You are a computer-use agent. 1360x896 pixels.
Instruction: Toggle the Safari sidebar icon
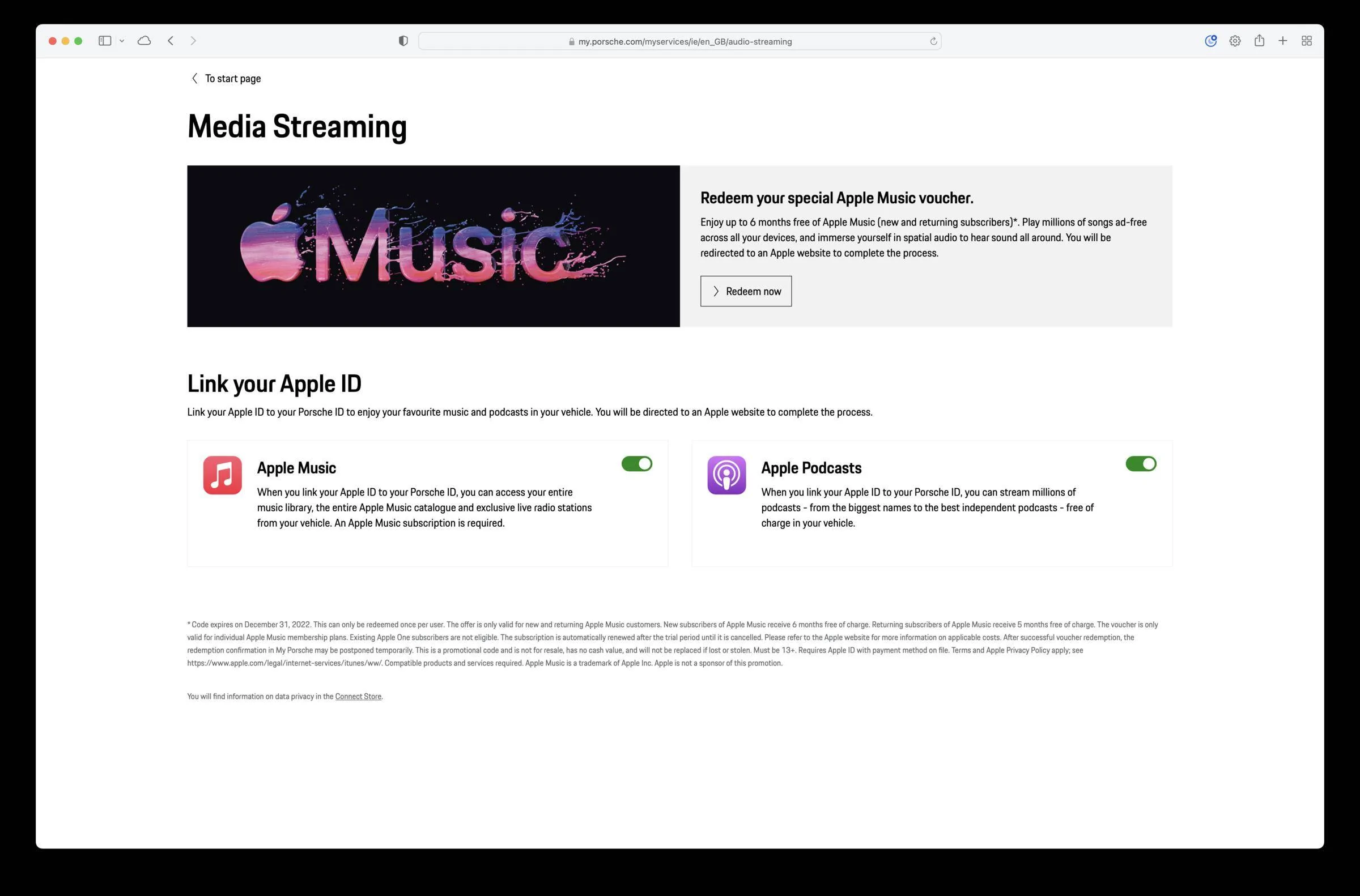click(105, 41)
